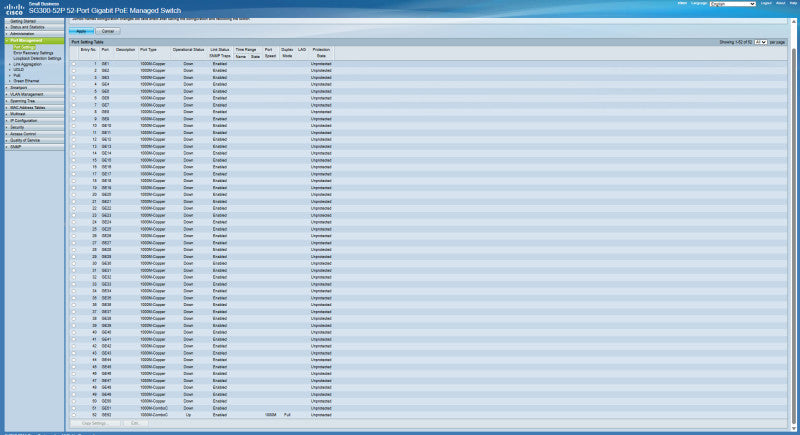The height and width of the screenshot is (435, 800).
Task: Open Loopback Detection Settings page
Action: pyautogui.click(x=37, y=59)
